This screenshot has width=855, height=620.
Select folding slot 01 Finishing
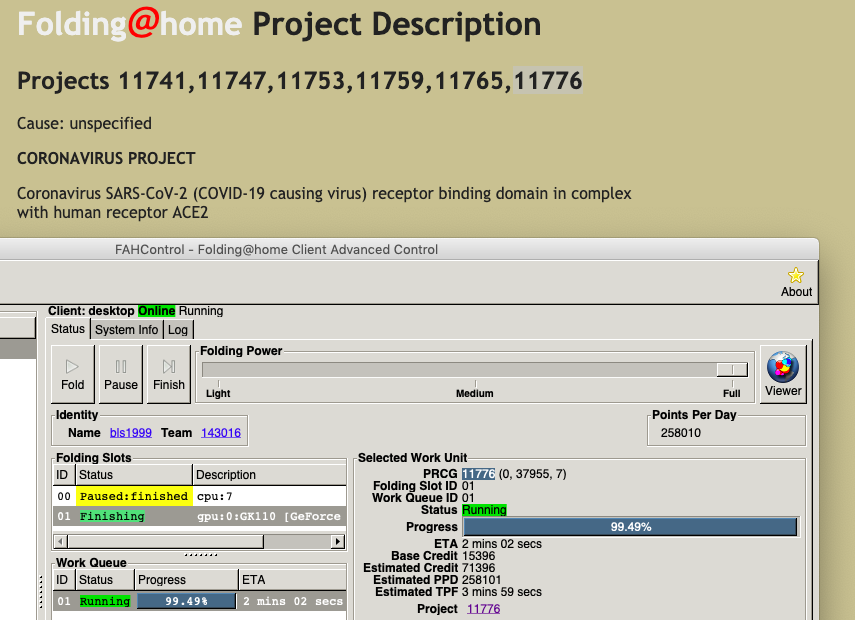[200, 516]
